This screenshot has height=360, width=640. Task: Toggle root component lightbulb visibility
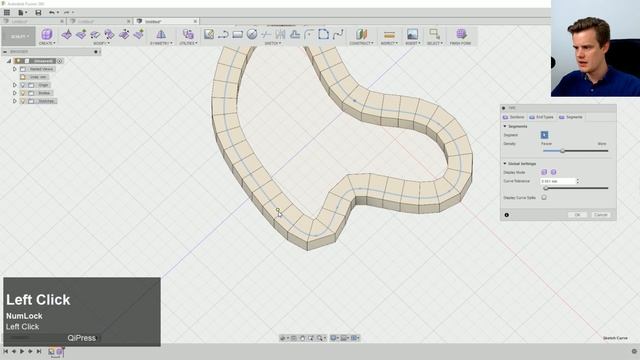(x=18, y=61)
